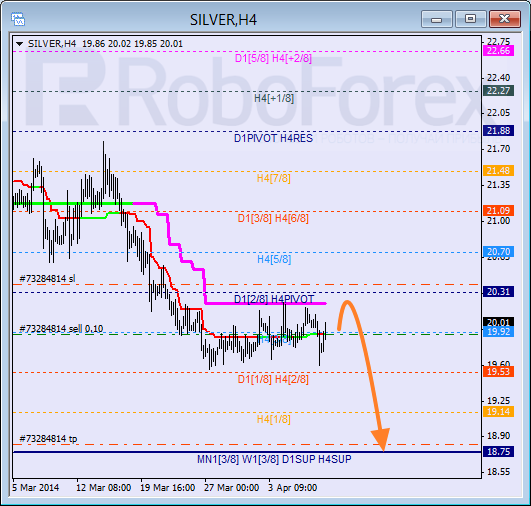The height and width of the screenshot is (506, 531).
Task: Minimize the SILVER,H4 chart window
Action: tap(437, 19)
